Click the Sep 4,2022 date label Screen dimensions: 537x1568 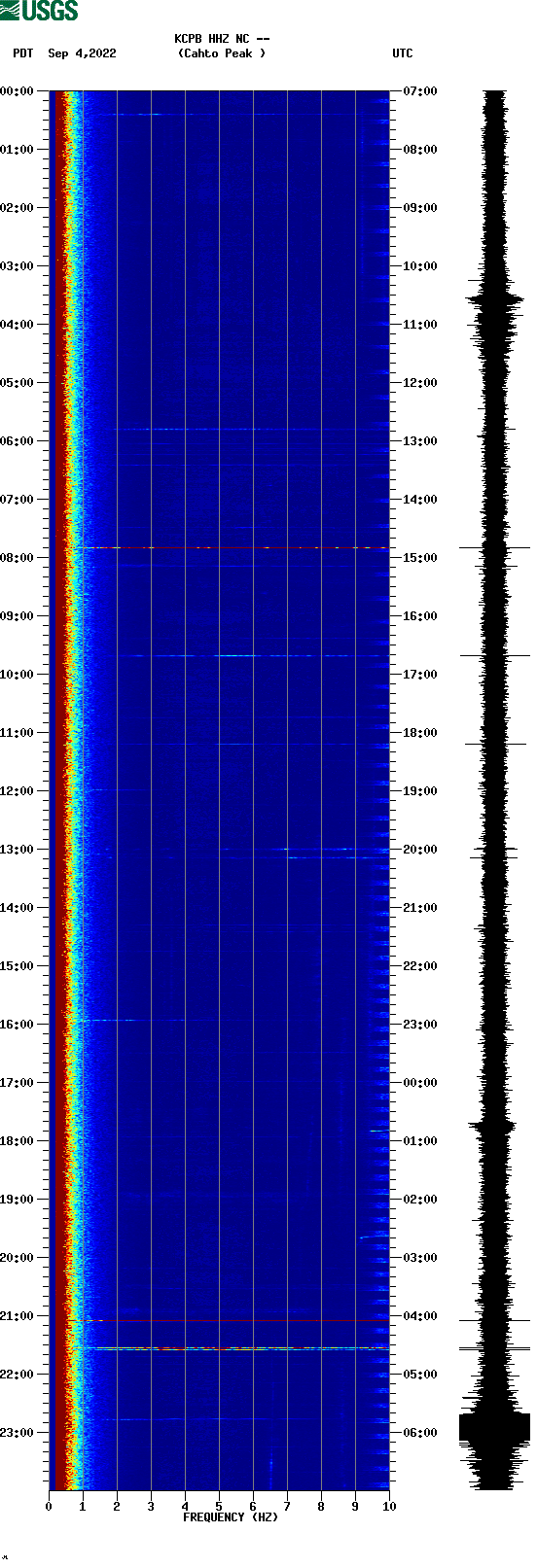[x=82, y=53]
